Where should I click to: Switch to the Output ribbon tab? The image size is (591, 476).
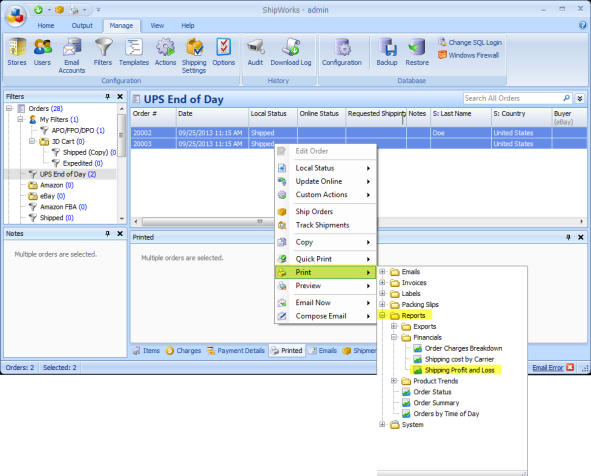(82, 25)
